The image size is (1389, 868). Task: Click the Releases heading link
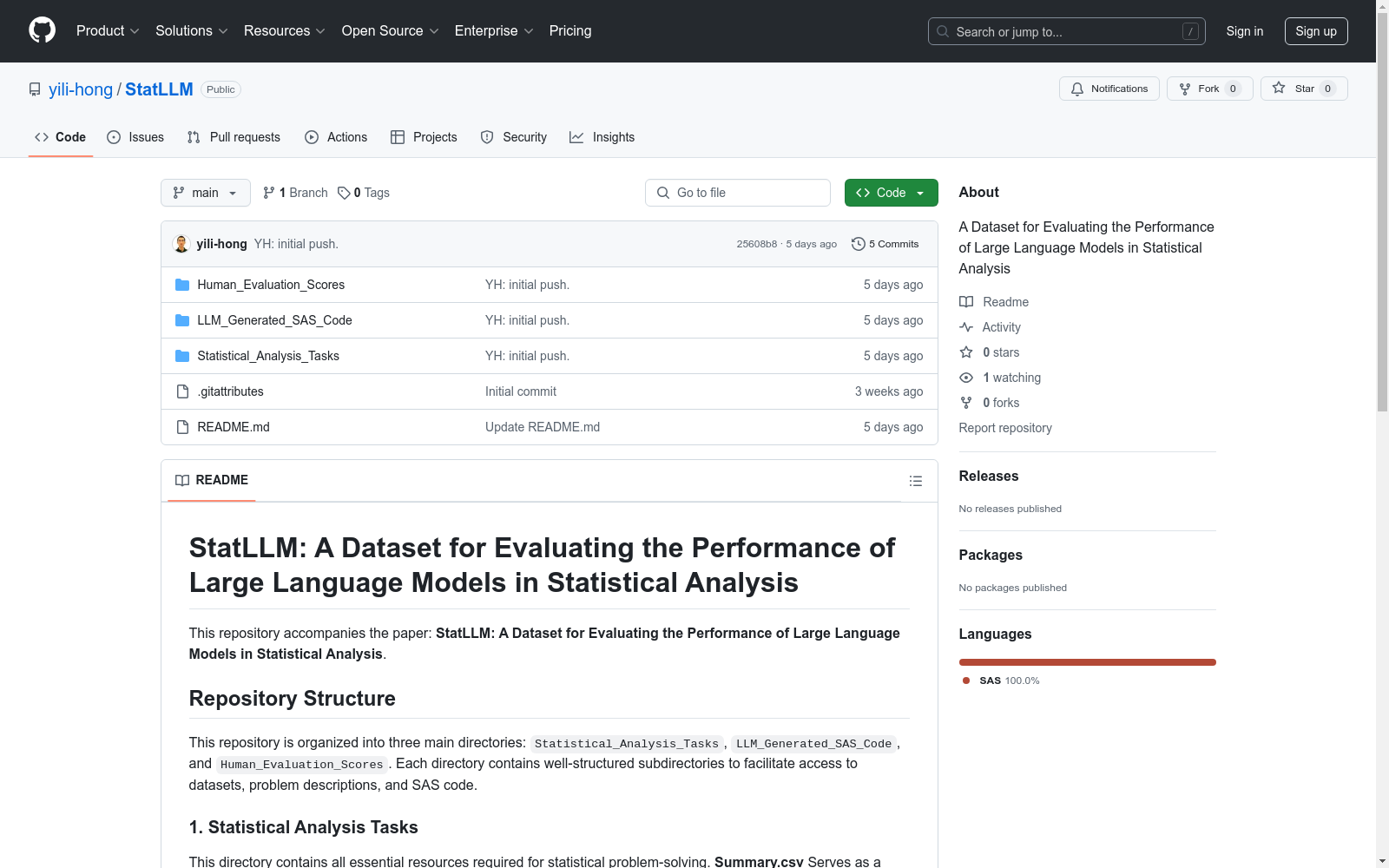[989, 476]
